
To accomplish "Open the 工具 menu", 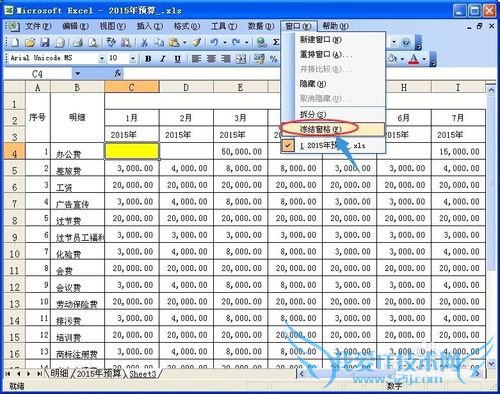I will 224,26.
